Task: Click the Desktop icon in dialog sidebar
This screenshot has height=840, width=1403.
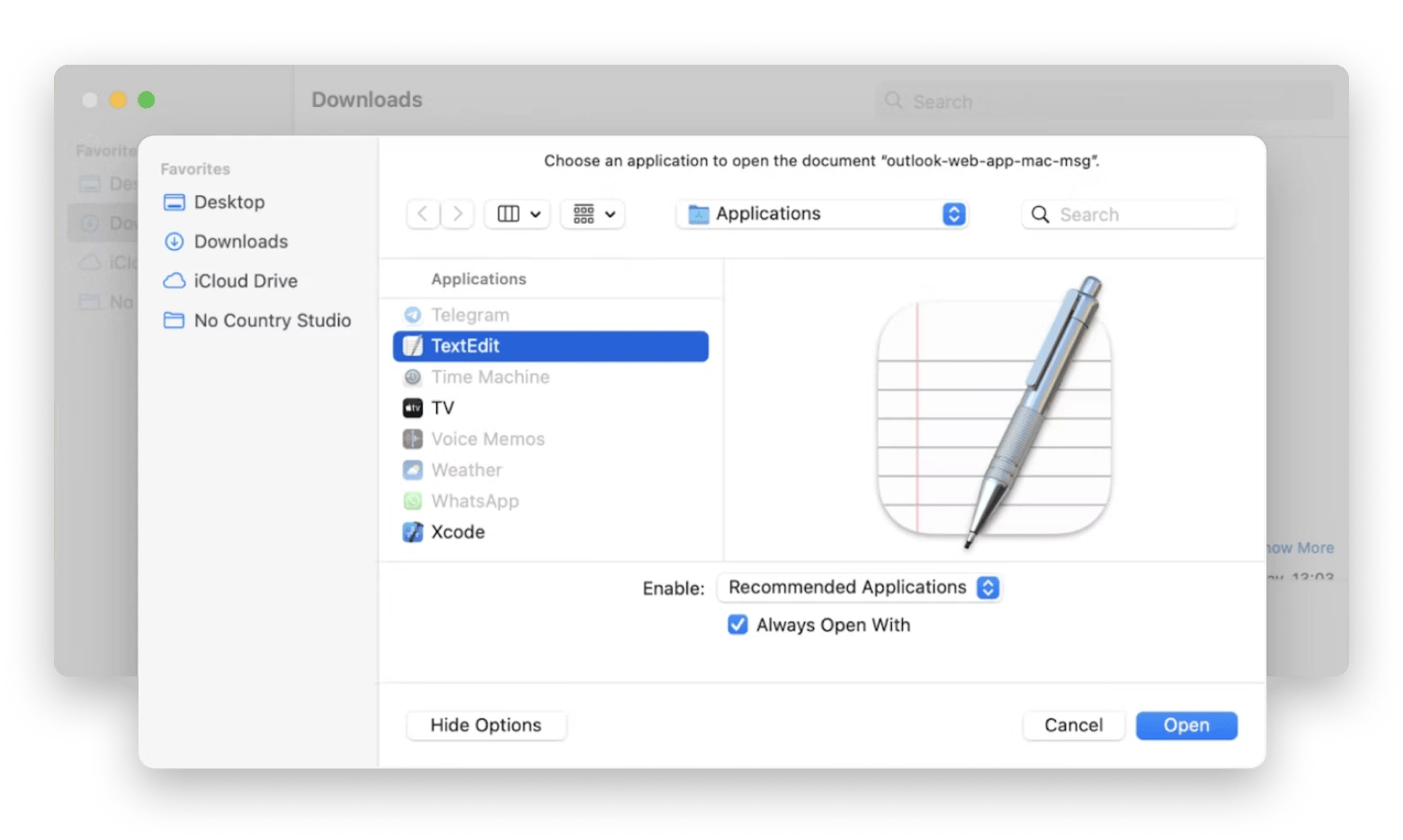Action: pos(174,202)
